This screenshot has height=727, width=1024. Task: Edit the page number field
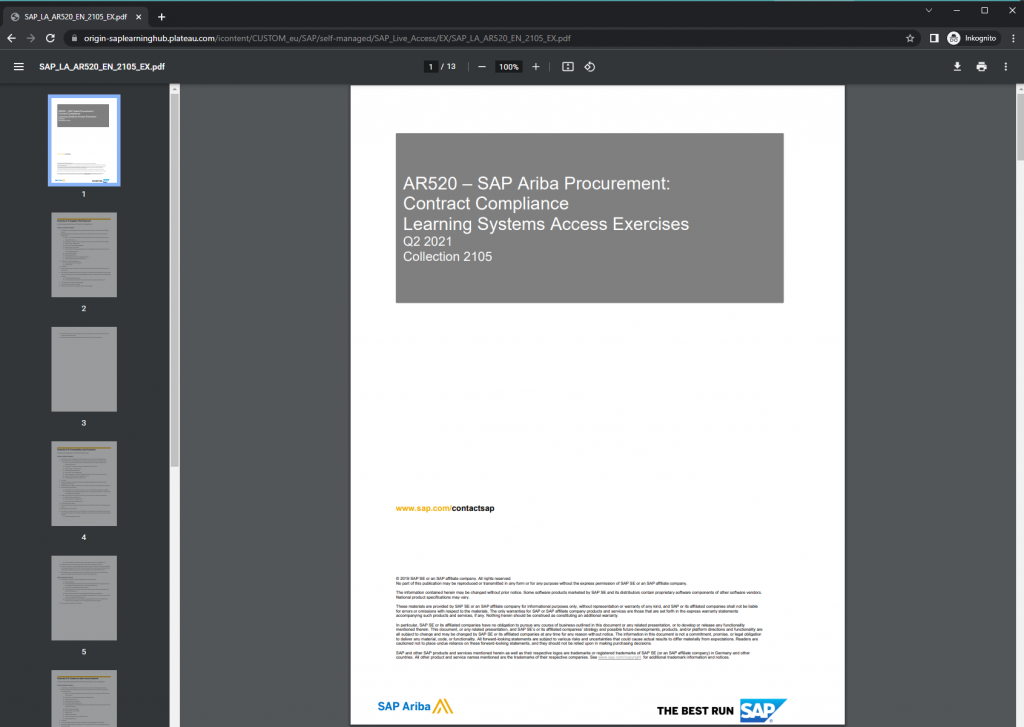coord(430,67)
